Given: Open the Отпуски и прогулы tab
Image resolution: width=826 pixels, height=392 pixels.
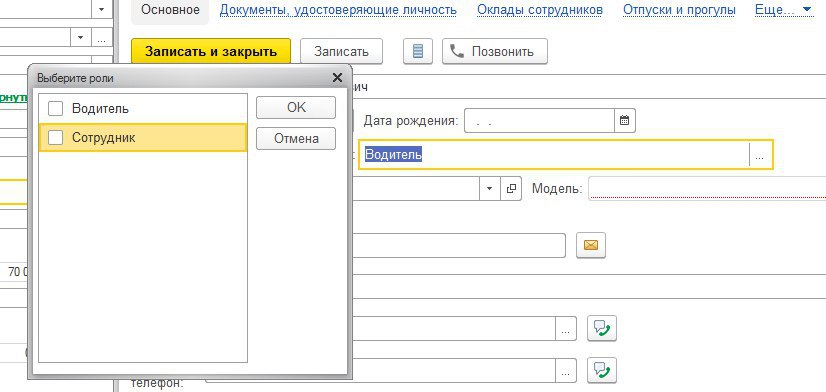Looking at the screenshot, I should click(x=679, y=10).
